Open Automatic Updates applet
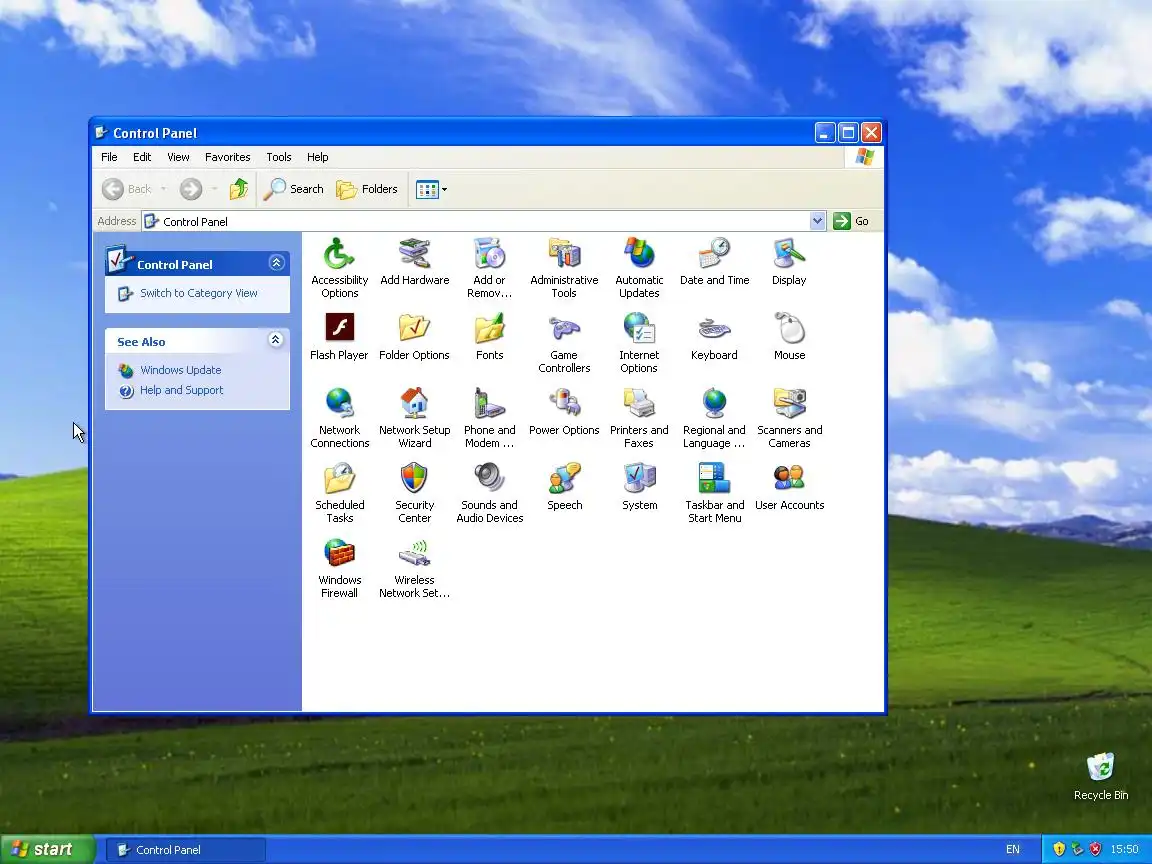The height and width of the screenshot is (864, 1152). click(639, 267)
